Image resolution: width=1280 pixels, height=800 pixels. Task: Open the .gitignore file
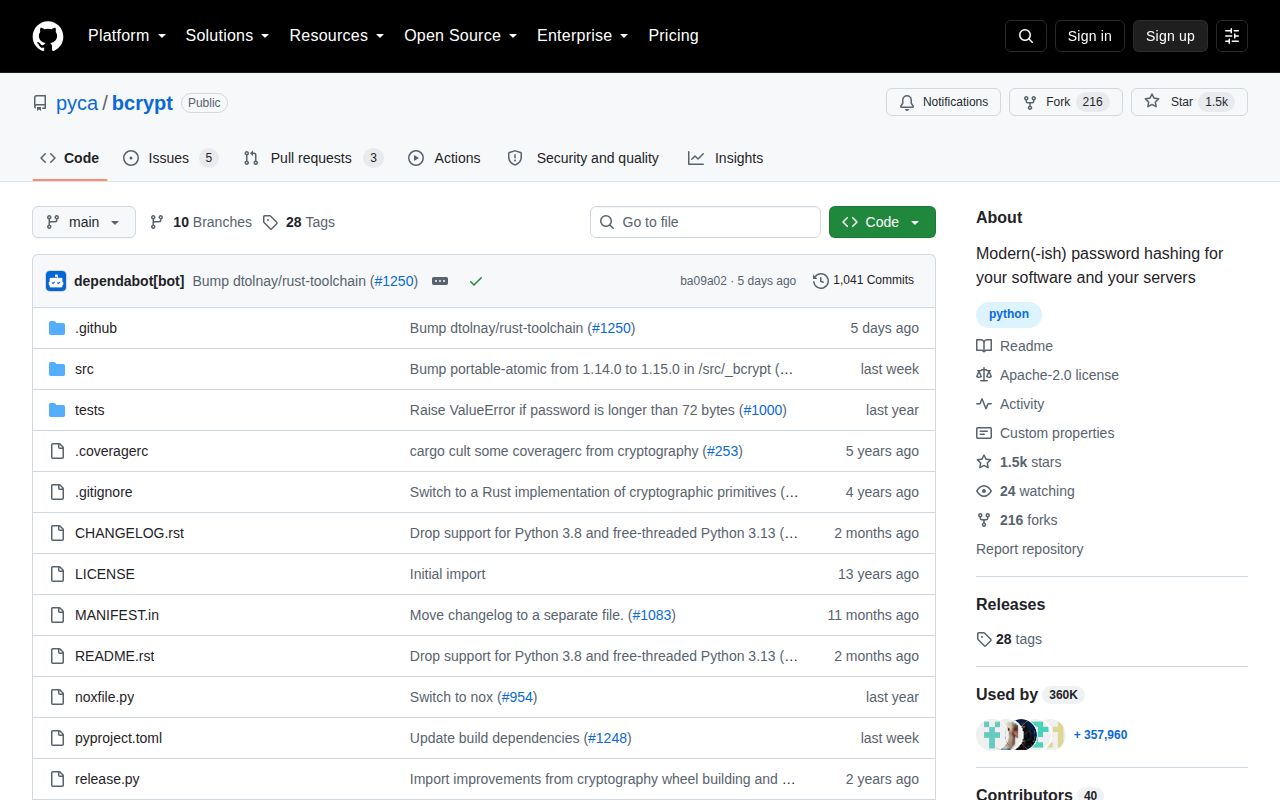(104, 492)
